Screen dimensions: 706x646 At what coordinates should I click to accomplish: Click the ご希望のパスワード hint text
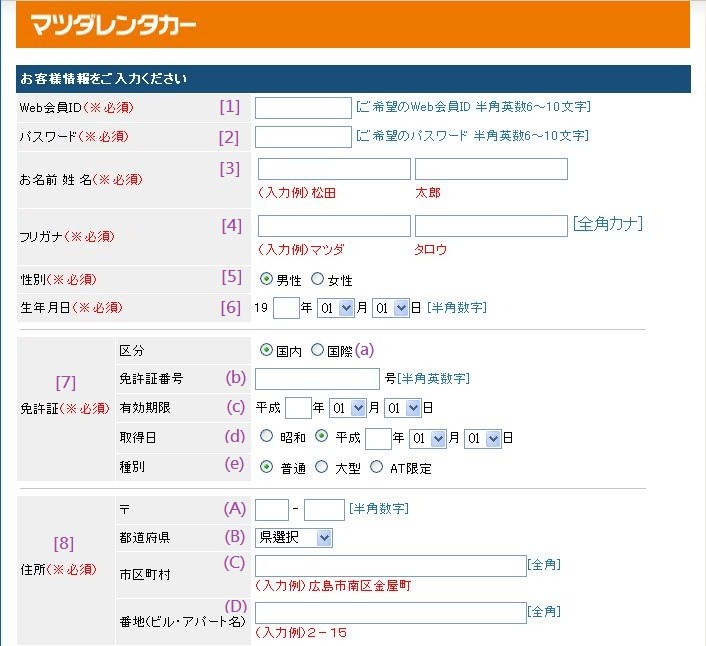(472, 136)
